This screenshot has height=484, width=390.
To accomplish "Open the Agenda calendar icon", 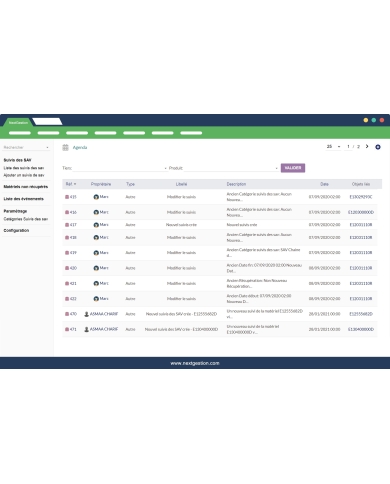I will 65,147.
